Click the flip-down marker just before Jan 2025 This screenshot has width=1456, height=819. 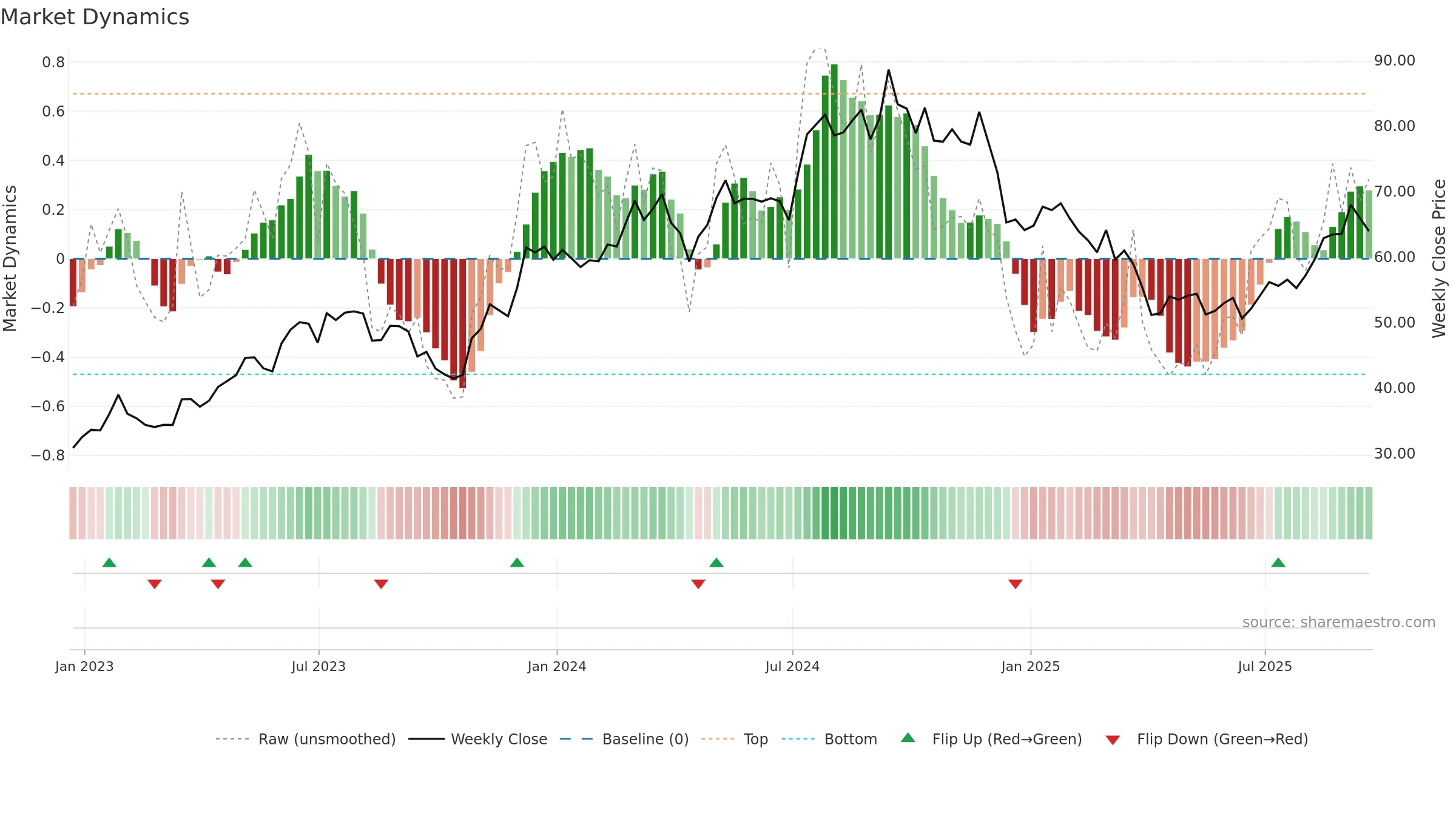[x=1016, y=584]
